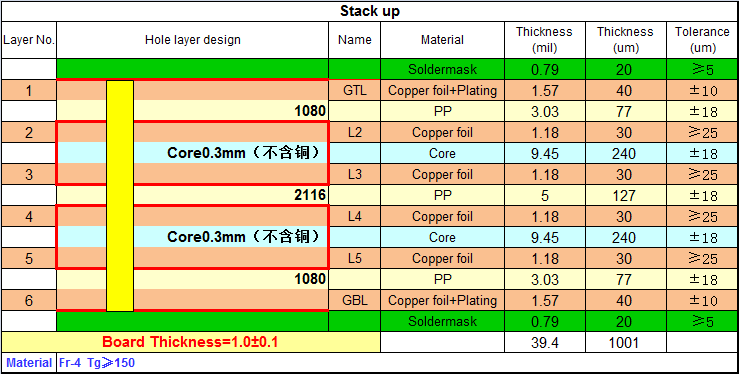The image size is (739, 374).
Task: Click the "L5" name cell
Action: coord(354,258)
